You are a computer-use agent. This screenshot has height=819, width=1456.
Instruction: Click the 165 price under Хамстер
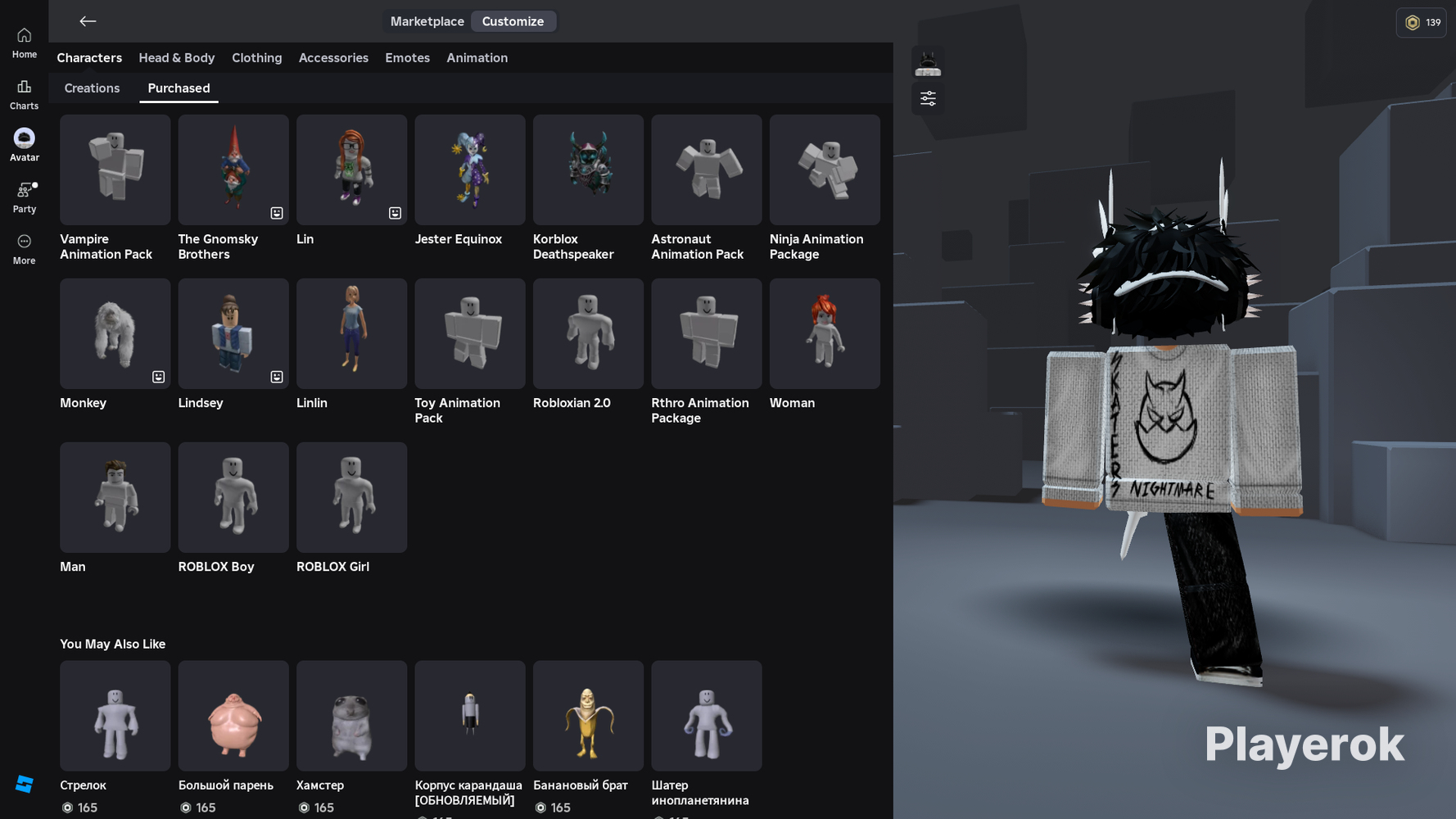click(x=316, y=808)
